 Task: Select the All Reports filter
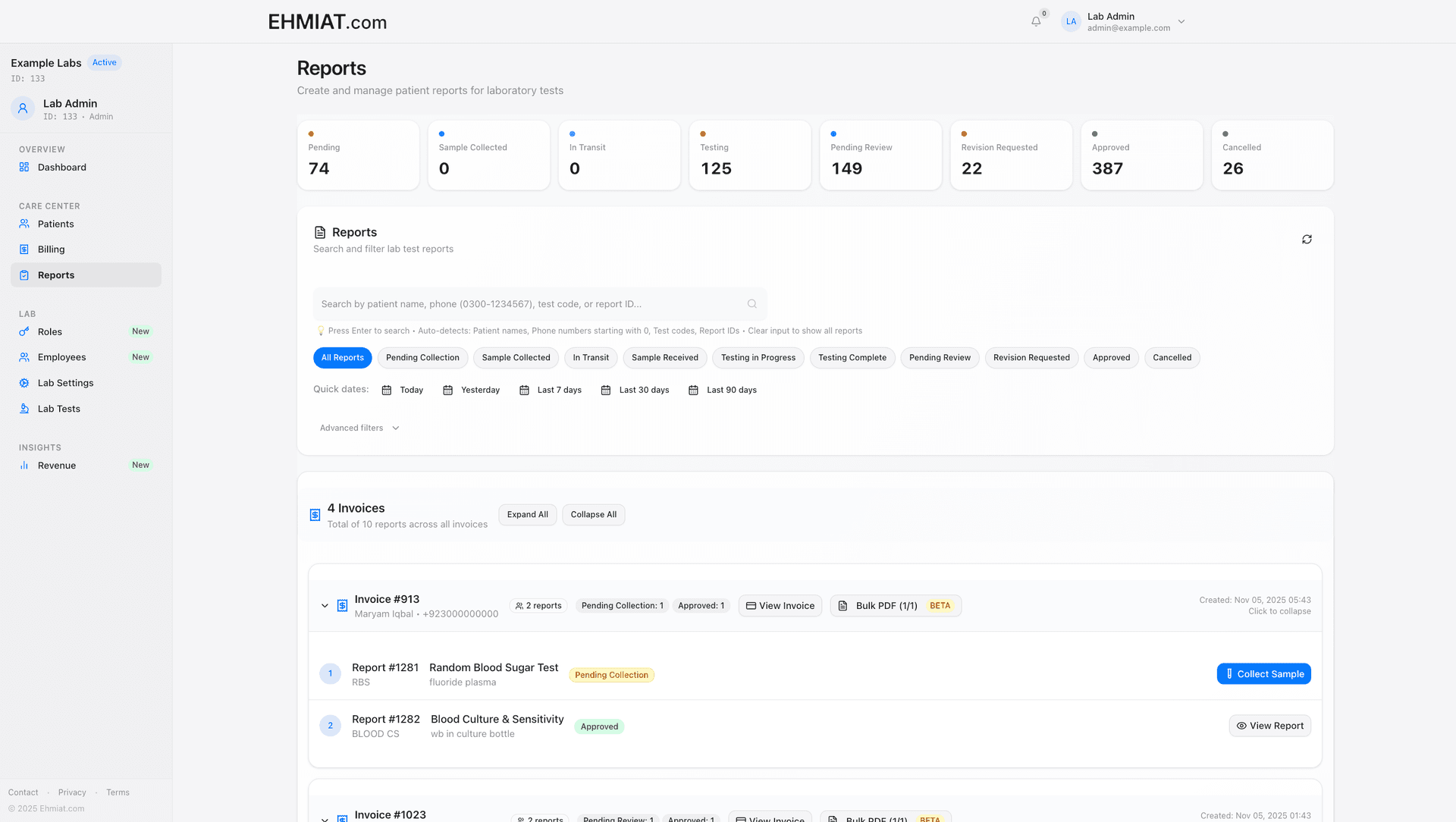[x=343, y=358]
